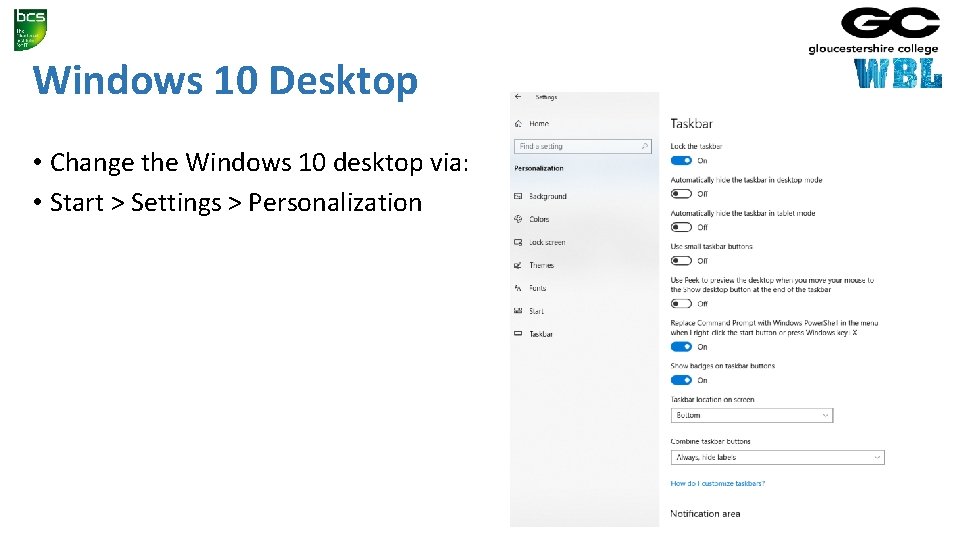This screenshot has height=540, width=960.
Task: Go to Settings Home
Action: pos(539,124)
